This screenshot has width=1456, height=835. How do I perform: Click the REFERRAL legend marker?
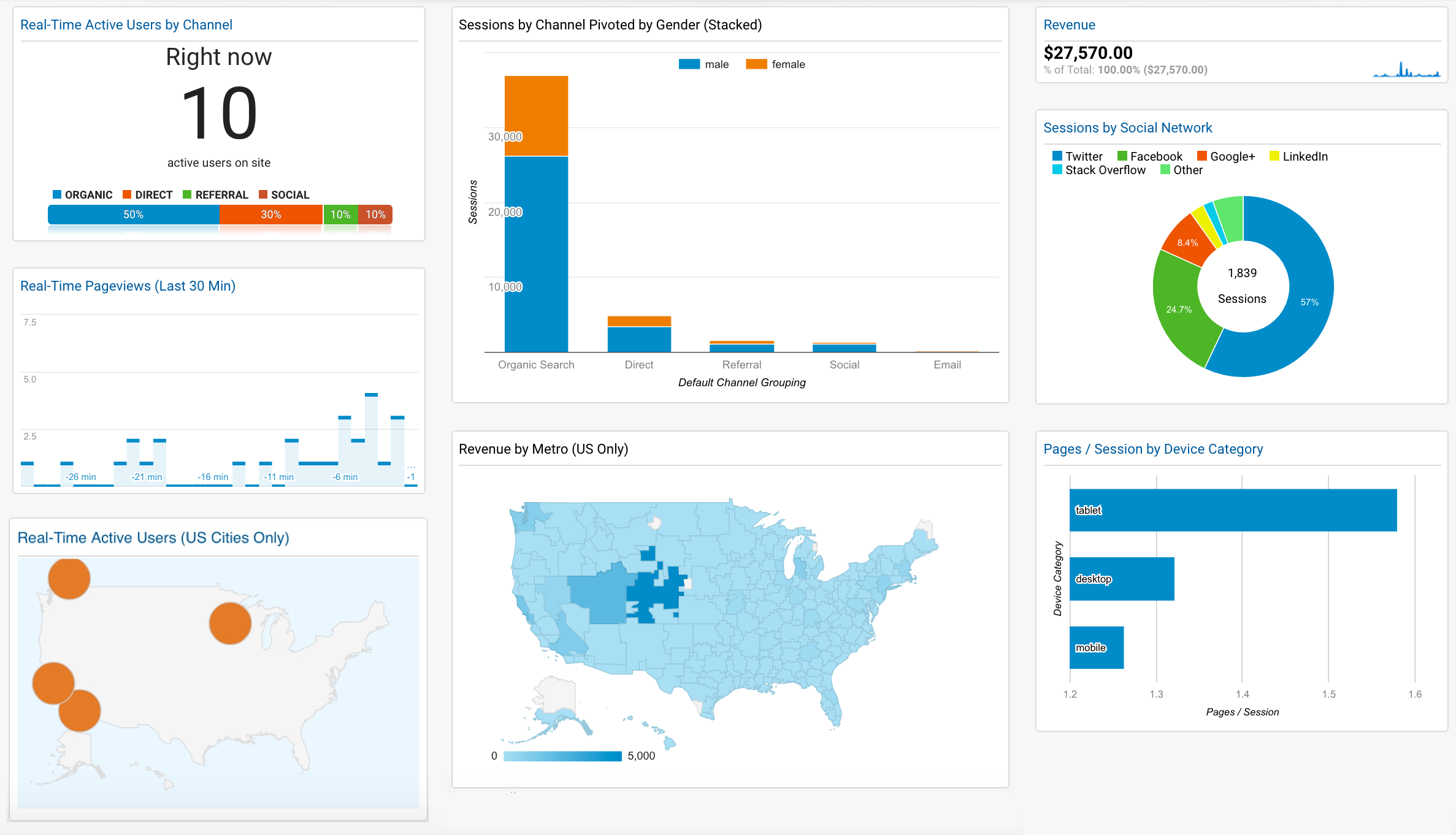[188, 194]
